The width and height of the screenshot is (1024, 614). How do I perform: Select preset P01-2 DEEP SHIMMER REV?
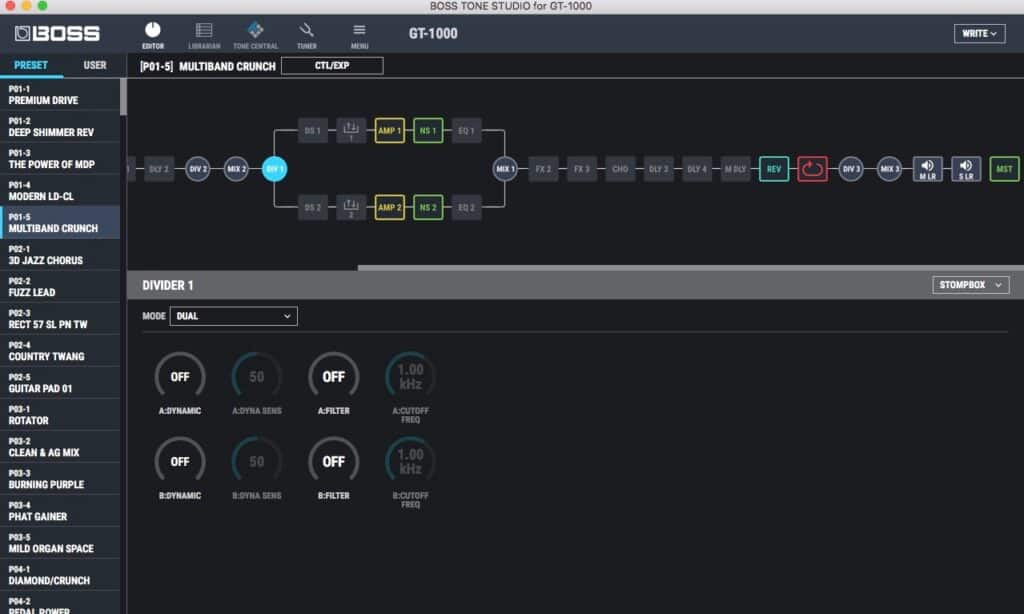pos(60,127)
